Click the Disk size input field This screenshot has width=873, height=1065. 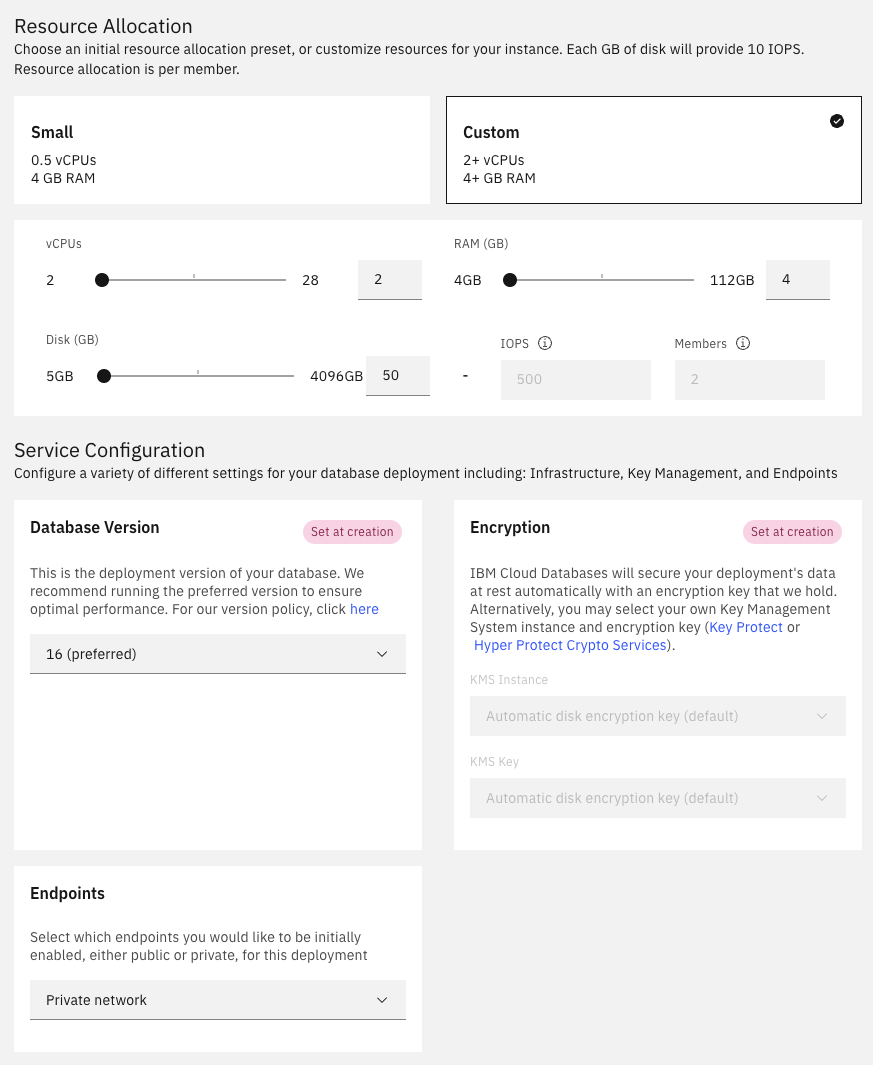click(397, 376)
